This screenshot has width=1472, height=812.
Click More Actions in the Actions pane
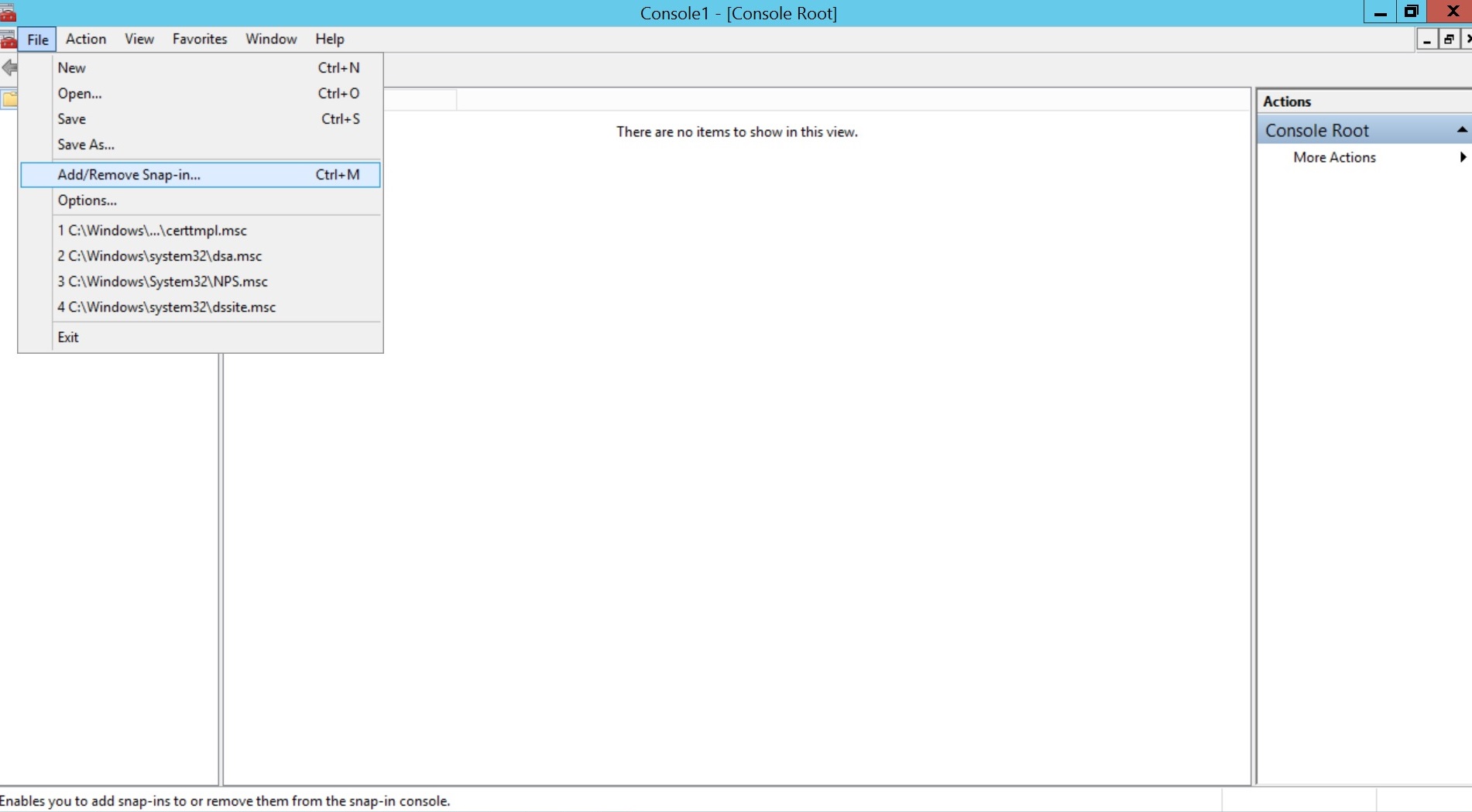[x=1335, y=157]
